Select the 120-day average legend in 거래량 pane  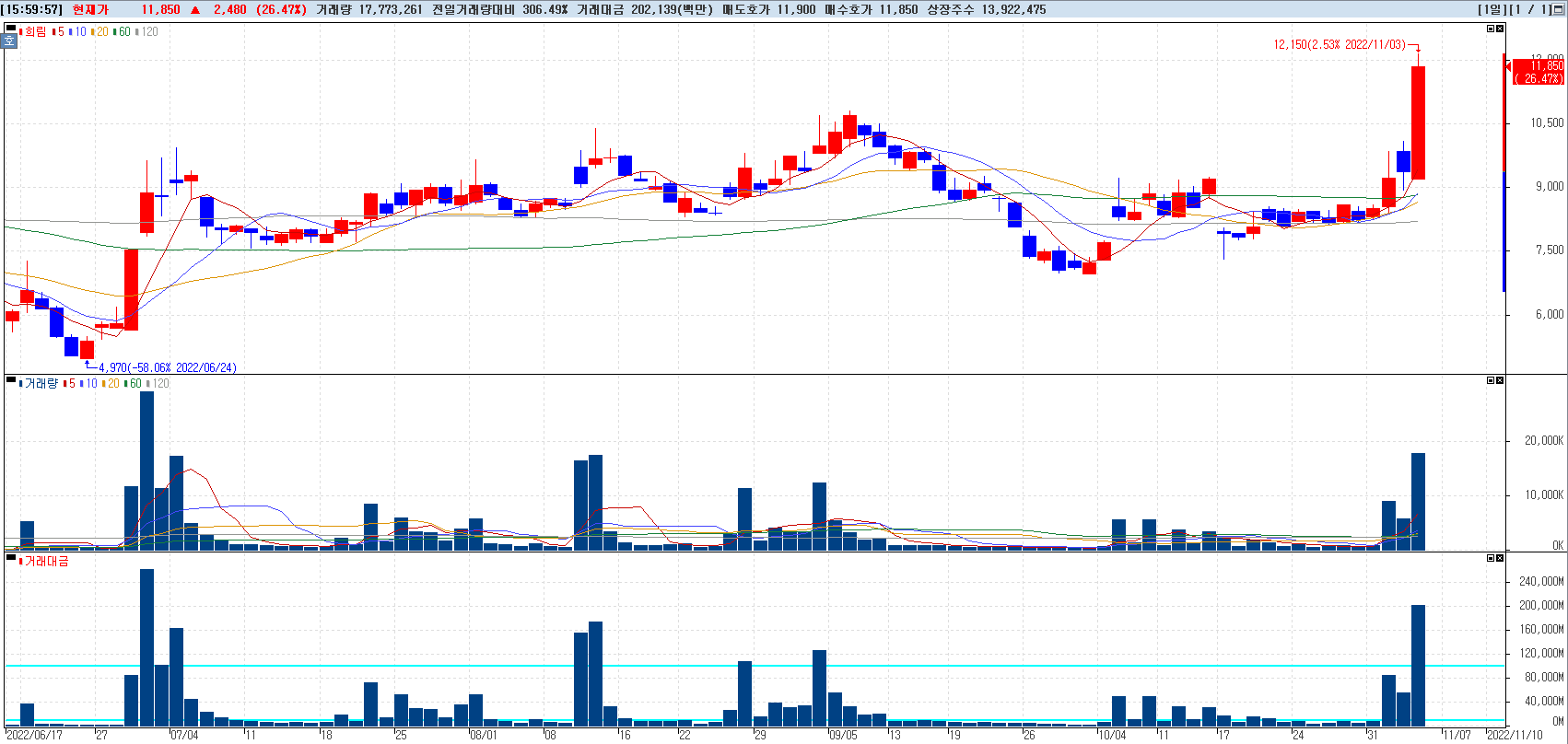click(158, 383)
